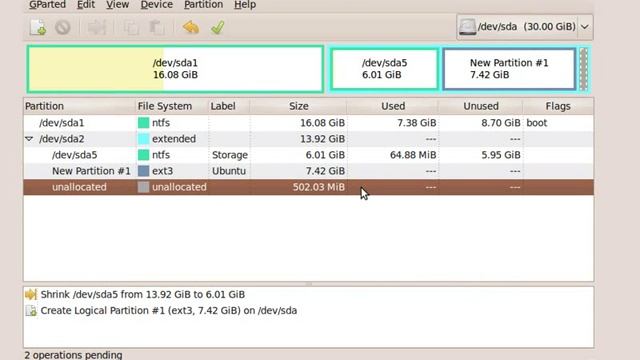Select the New Partition #1 row
640x360 pixels.
click(309, 171)
